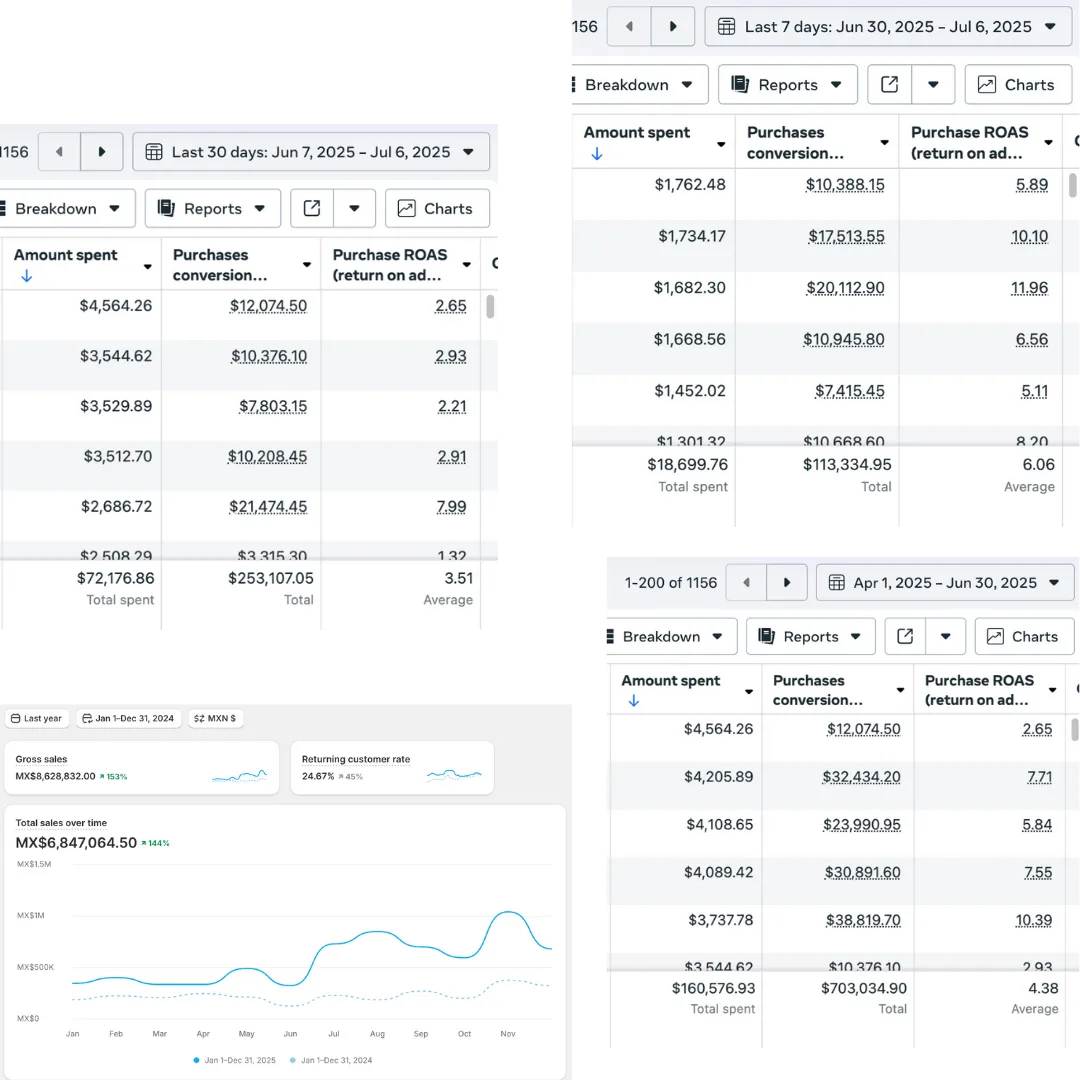Go to next page in Apr 1 – Jun 30 panel
The image size is (1080, 1080).
(787, 583)
